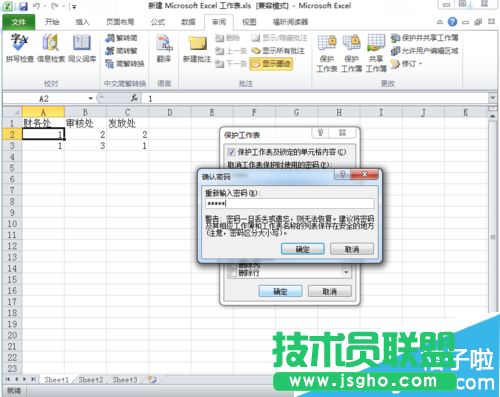The height and width of the screenshot is (397, 500).
Task: Switch to the Page Layout (页面布局) tab
Action: [x=120, y=22]
